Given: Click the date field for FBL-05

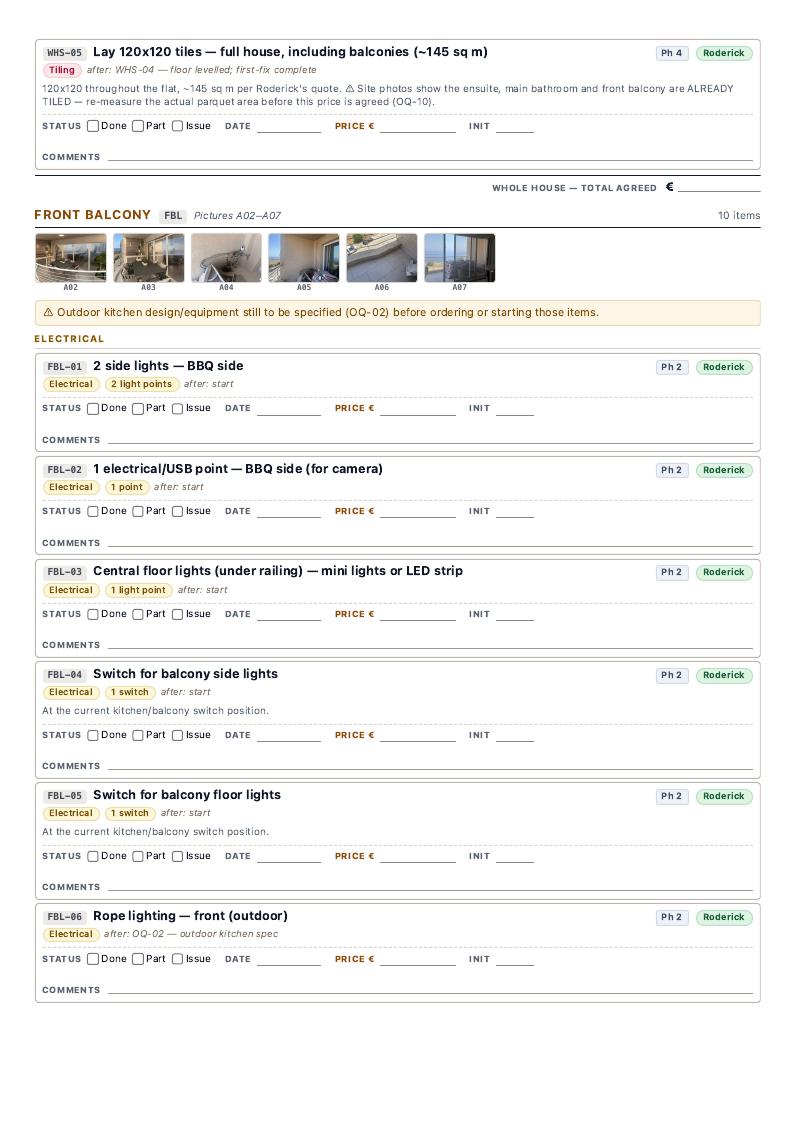Looking at the screenshot, I should [289, 856].
